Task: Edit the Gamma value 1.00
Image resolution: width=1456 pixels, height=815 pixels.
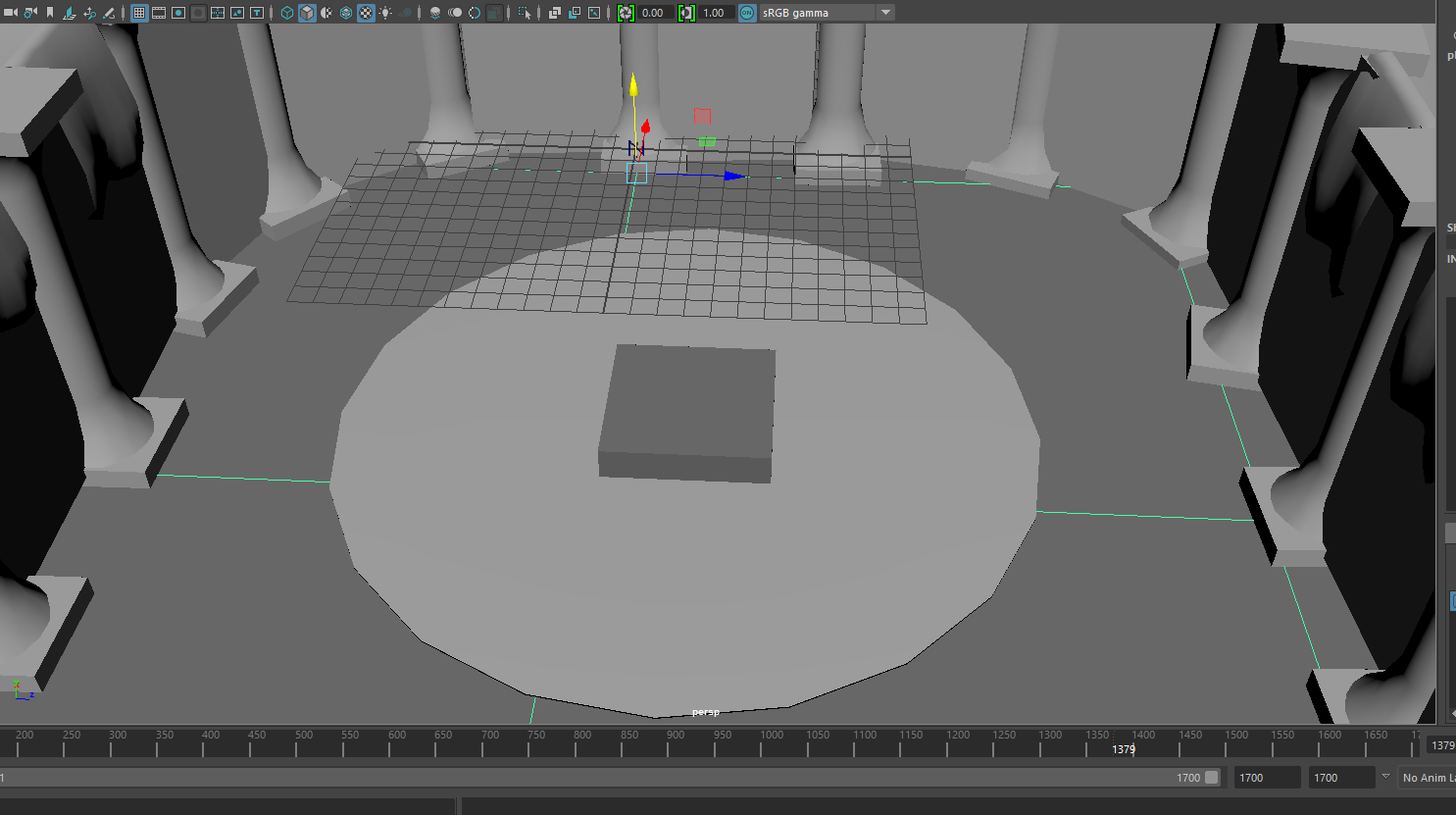Action: tap(716, 13)
